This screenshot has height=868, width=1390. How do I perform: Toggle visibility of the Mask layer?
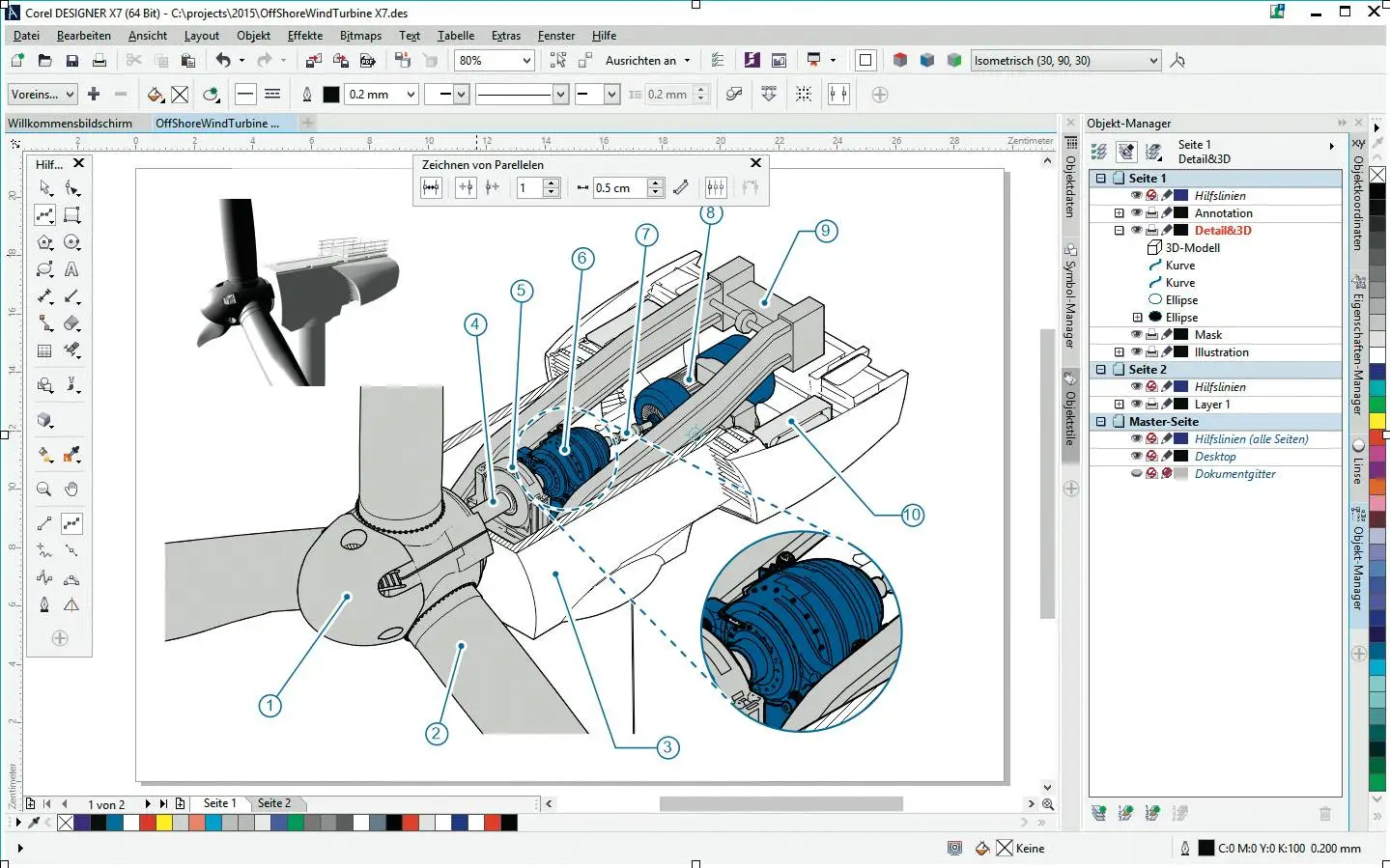pos(1136,335)
